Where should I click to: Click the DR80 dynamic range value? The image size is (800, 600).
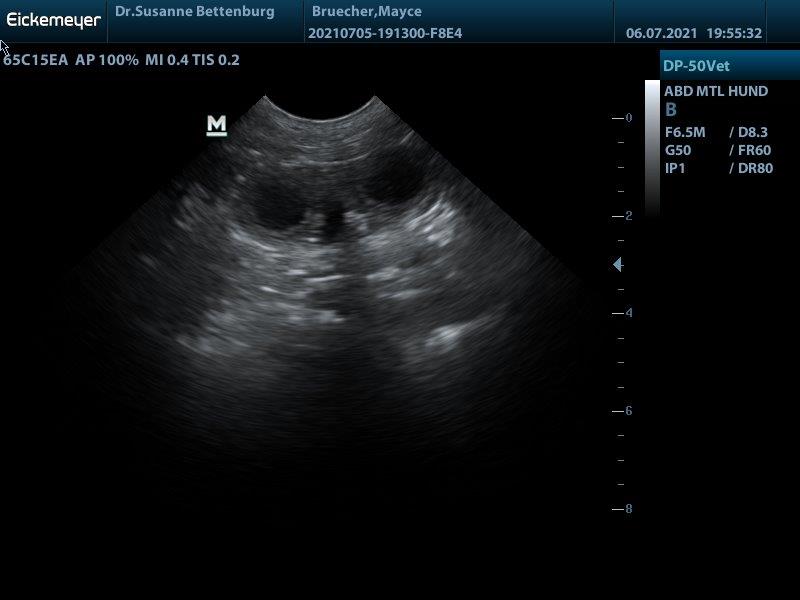point(751,168)
